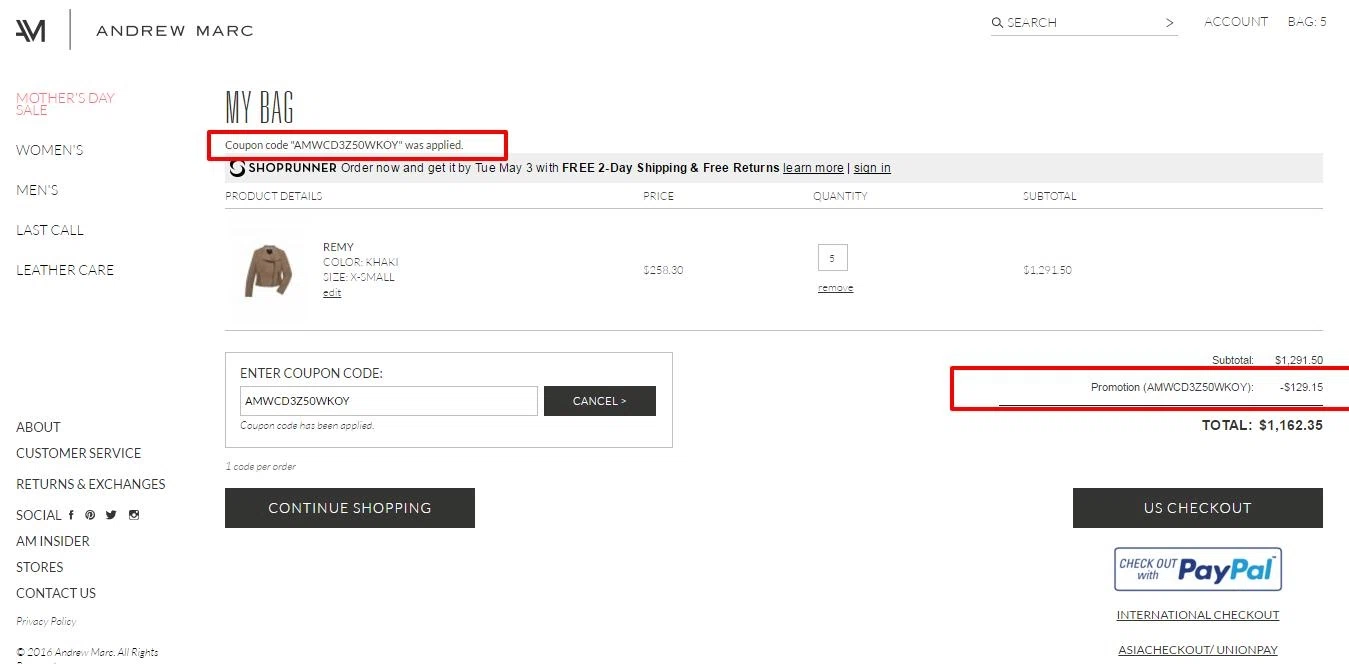The width and height of the screenshot is (1349, 664).
Task: Click the SUBTOTAL column header
Action: point(1050,196)
